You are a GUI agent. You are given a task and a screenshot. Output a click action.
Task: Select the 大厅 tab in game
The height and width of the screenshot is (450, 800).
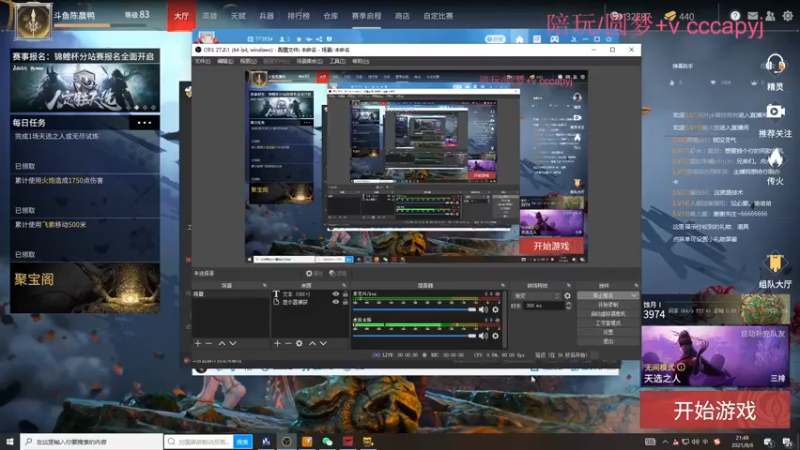181,16
